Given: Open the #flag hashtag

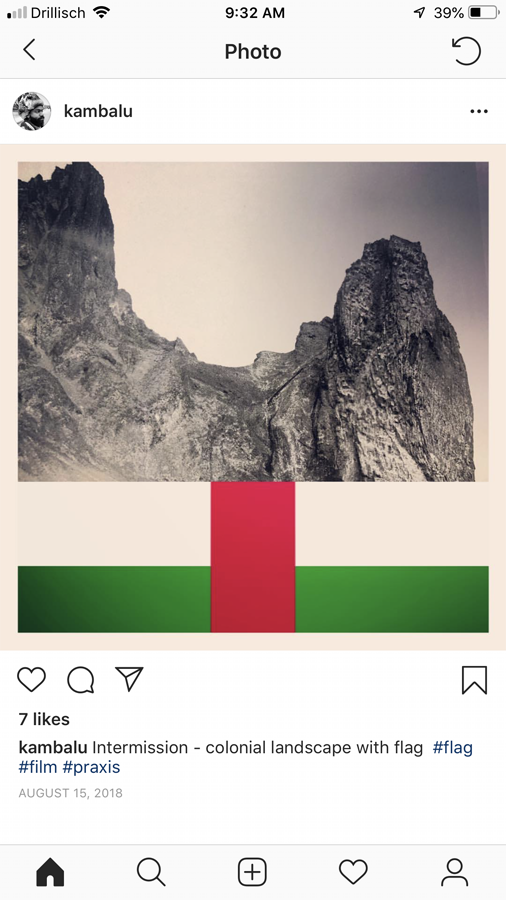Looking at the screenshot, I should tap(453, 747).
